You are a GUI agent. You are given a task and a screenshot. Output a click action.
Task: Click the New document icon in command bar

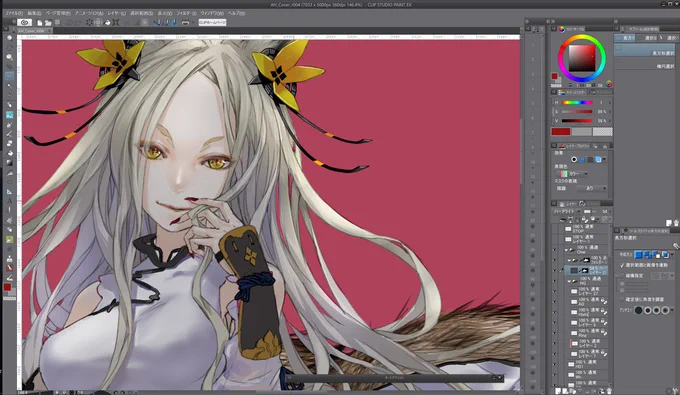coord(39,23)
